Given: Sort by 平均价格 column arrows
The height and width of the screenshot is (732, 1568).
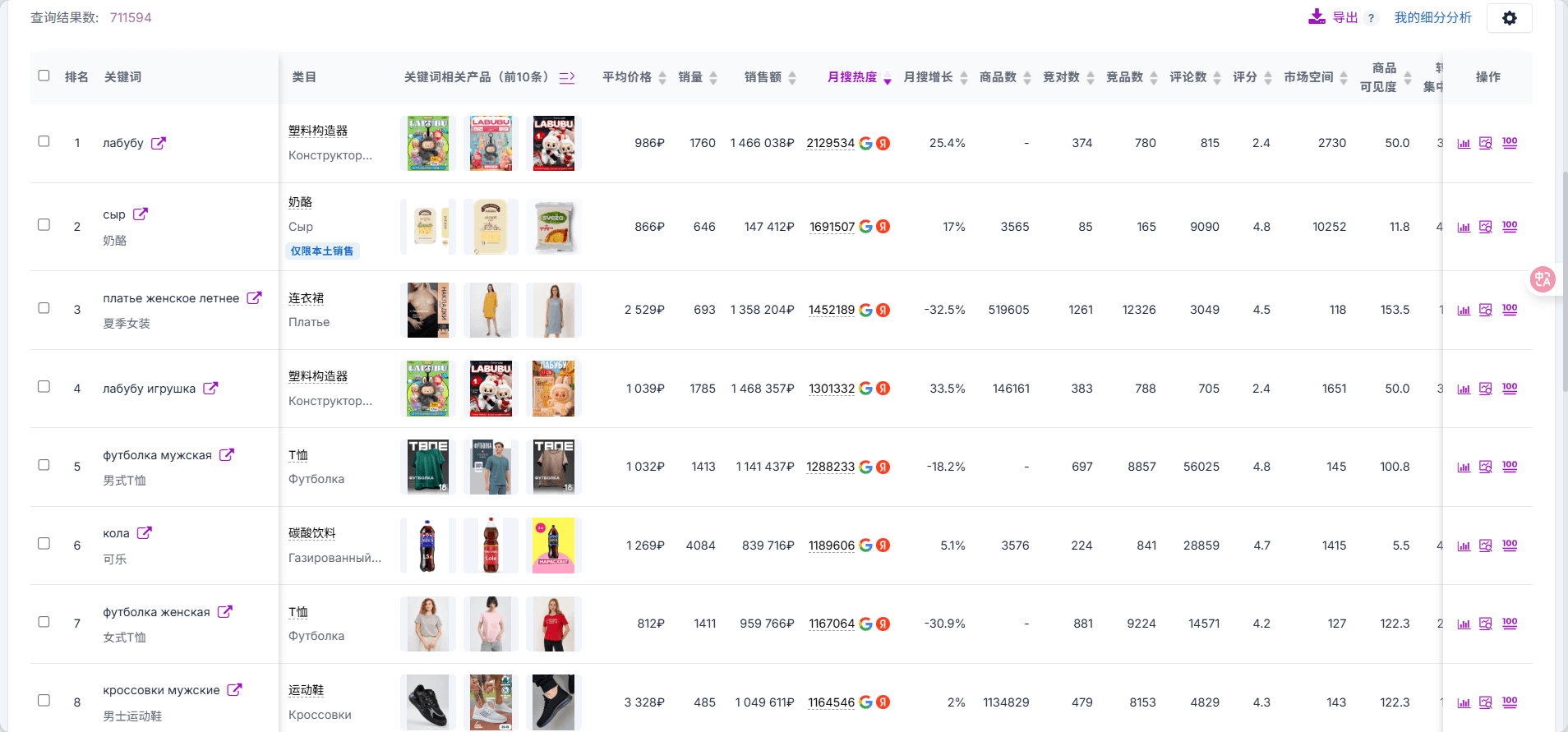Looking at the screenshot, I should coord(662,77).
